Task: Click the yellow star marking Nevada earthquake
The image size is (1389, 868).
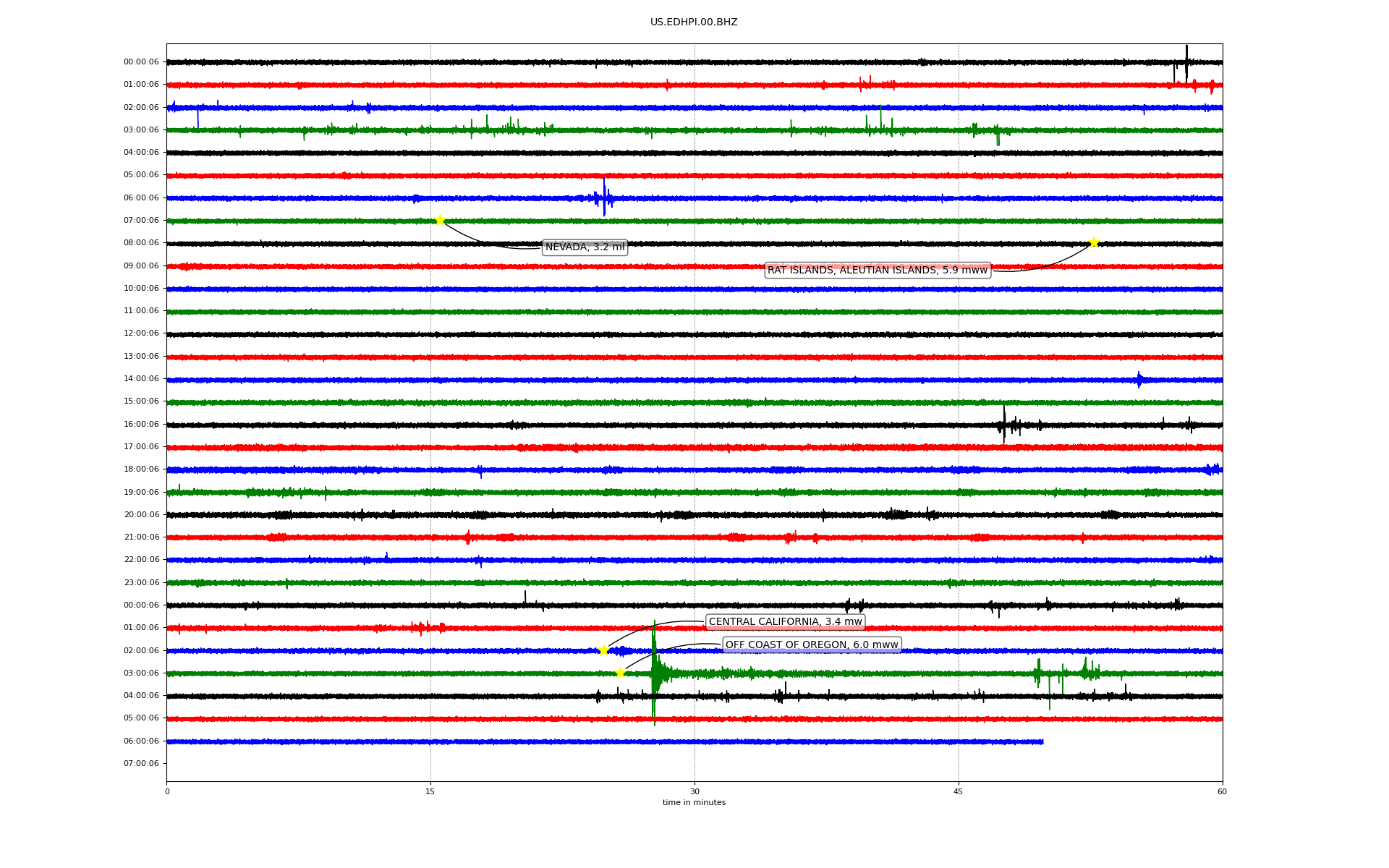Action: (x=440, y=220)
